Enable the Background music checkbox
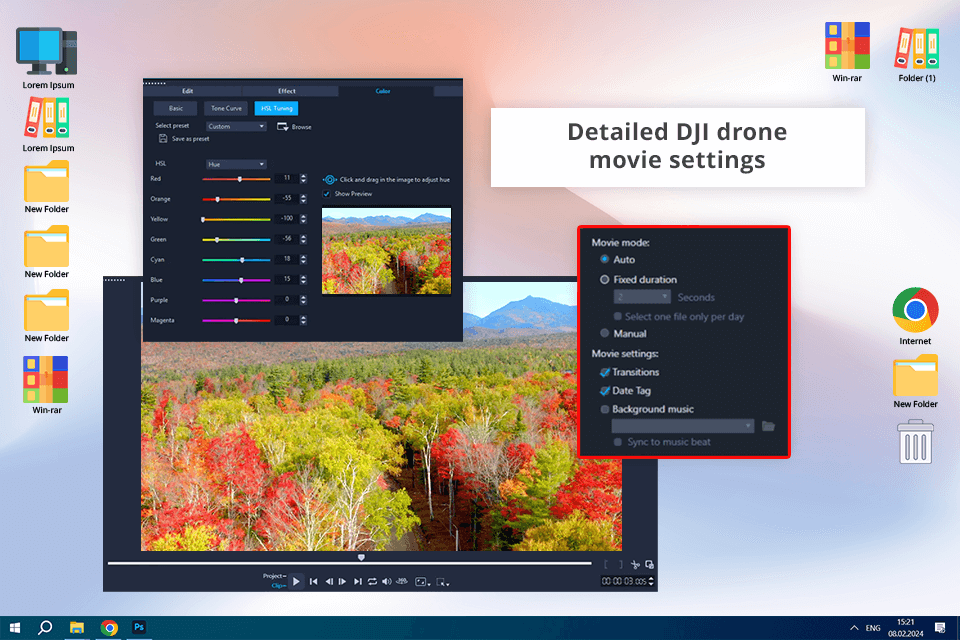Viewport: 960px width, 640px height. pyautogui.click(x=604, y=409)
